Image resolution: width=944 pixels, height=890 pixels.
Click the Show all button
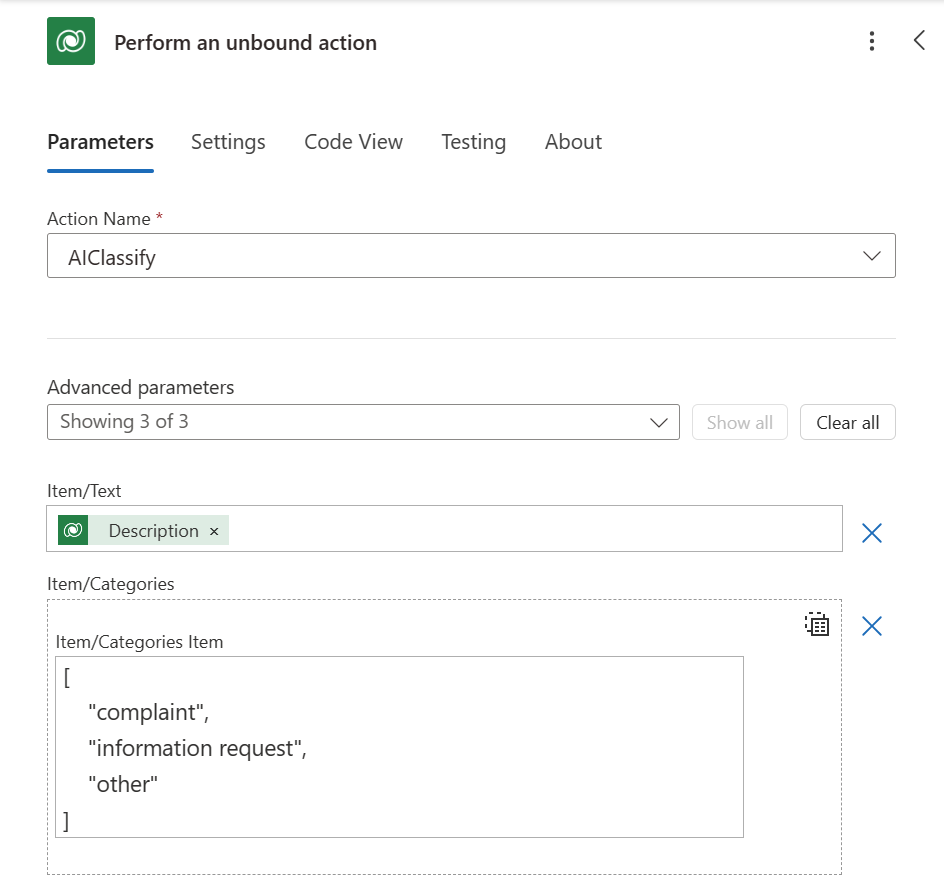click(x=739, y=422)
